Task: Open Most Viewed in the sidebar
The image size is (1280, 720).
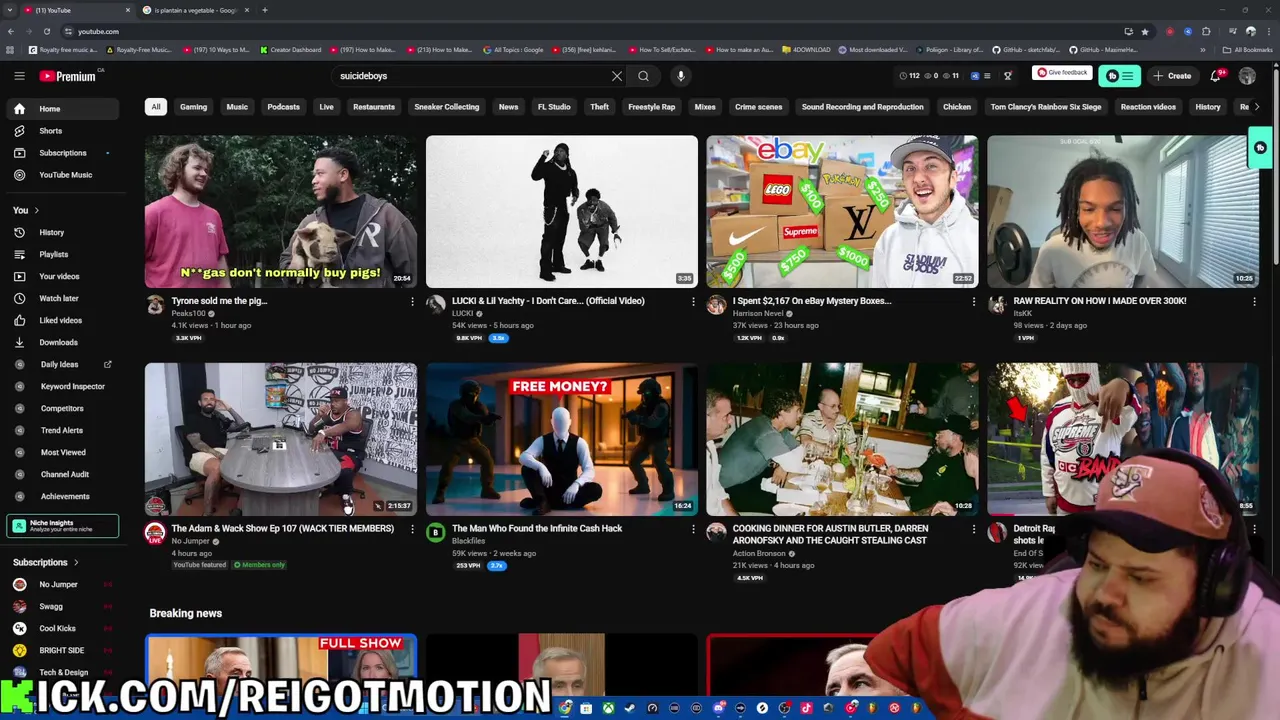Action: pyautogui.click(x=62, y=453)
